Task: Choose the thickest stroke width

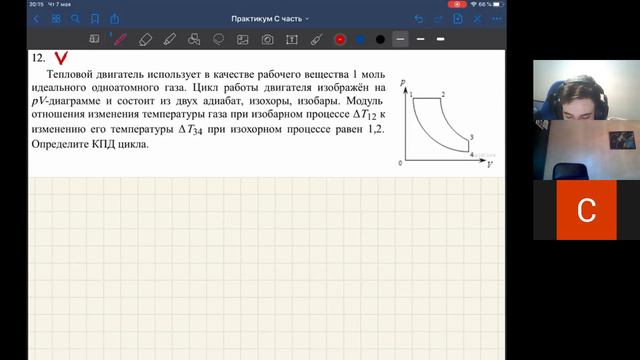Action: click(x=440, y=39)
